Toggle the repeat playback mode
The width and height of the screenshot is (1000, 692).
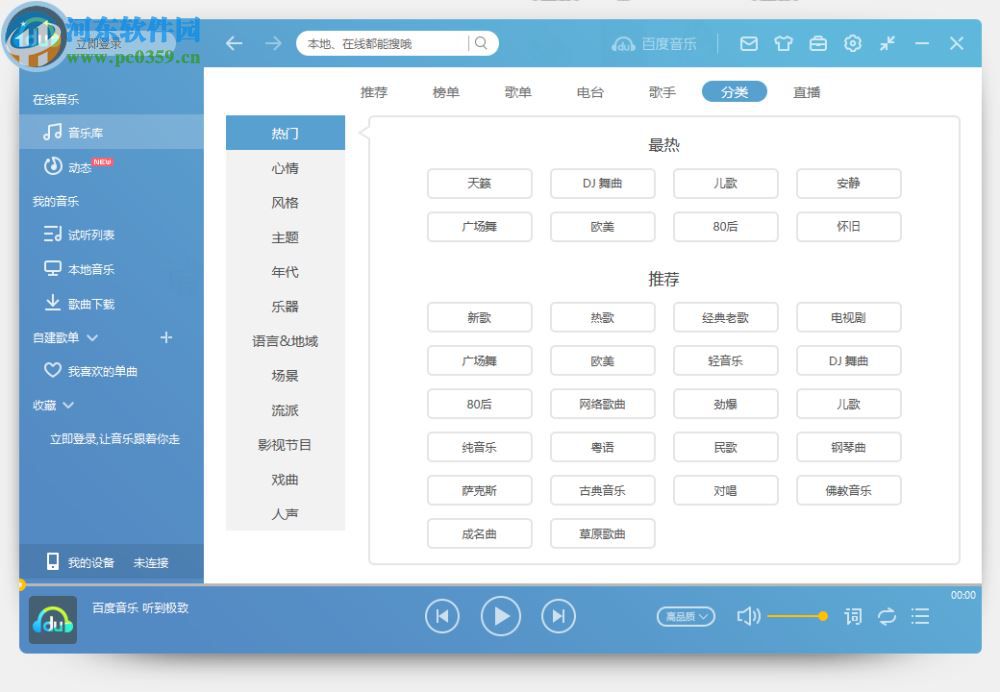pos(887,617)
